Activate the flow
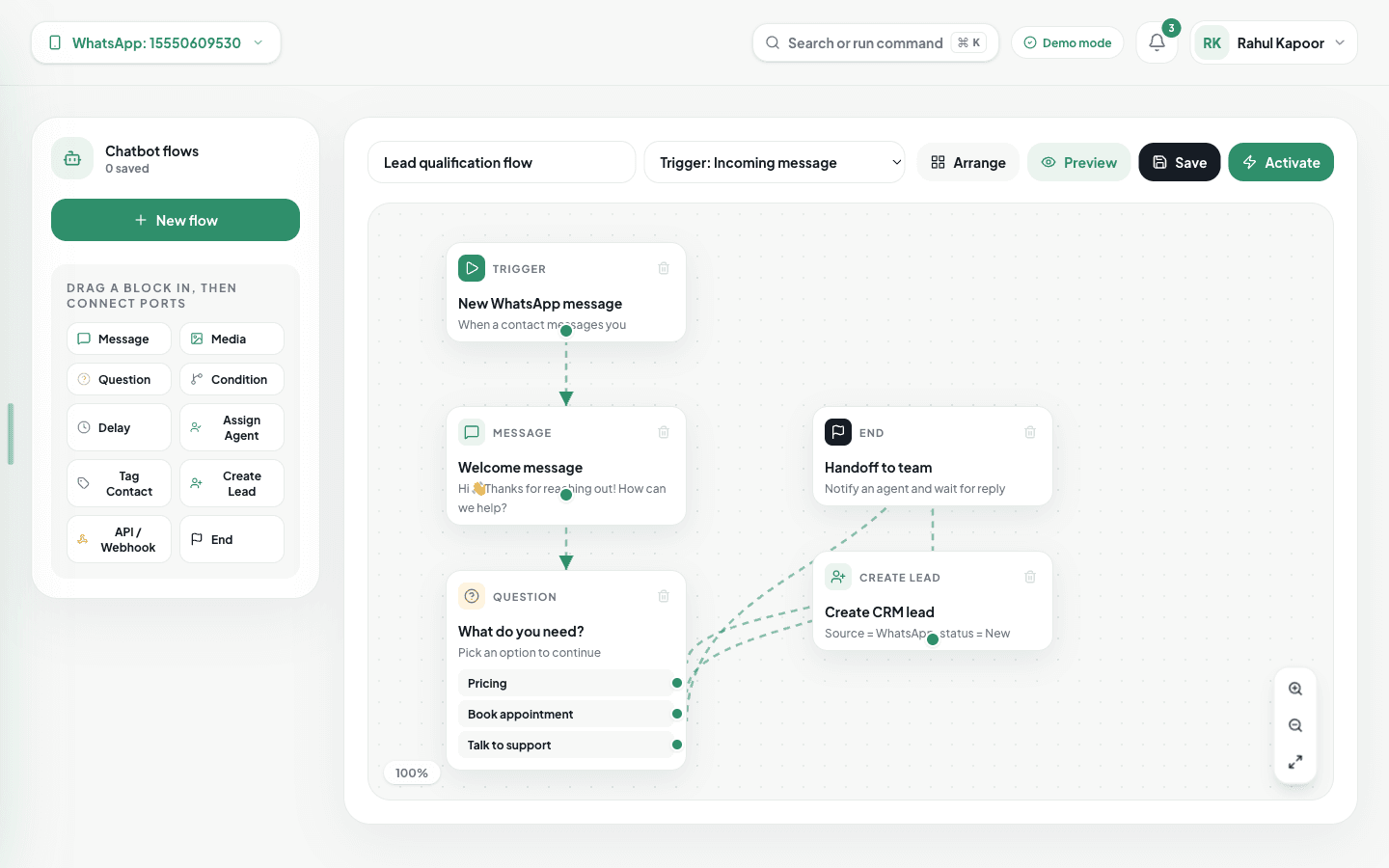 1281,162
